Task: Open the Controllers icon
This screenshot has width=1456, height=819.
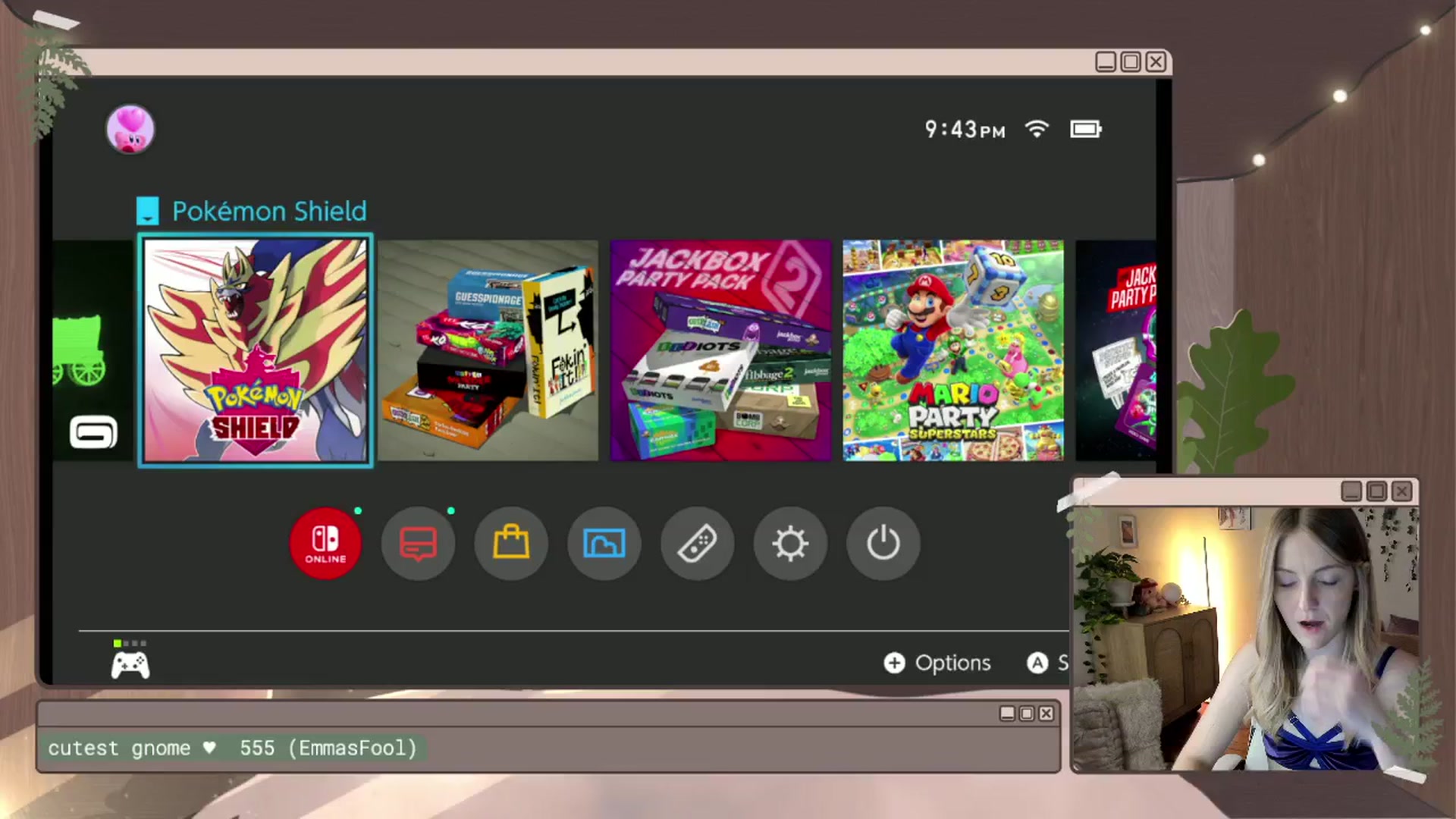Action: (697, 544)
